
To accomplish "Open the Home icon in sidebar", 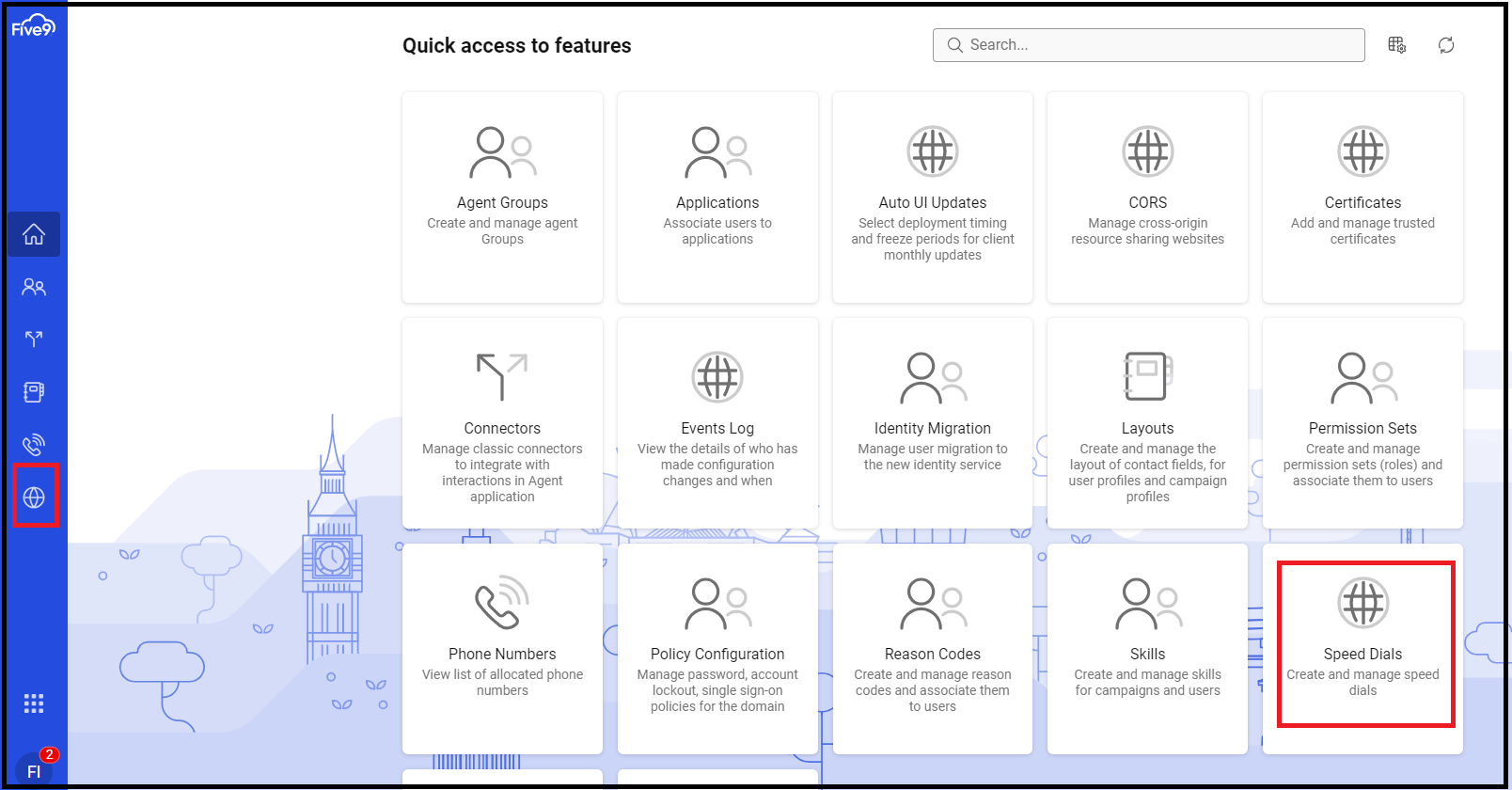I will [34, 234].
